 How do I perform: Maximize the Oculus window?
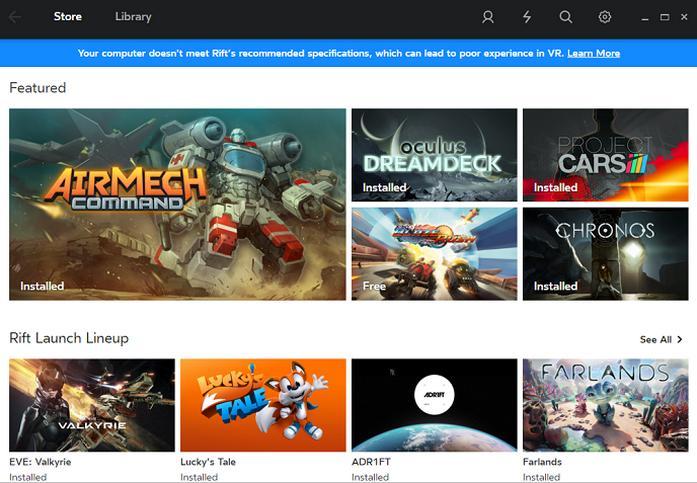(x=665, y=17)
